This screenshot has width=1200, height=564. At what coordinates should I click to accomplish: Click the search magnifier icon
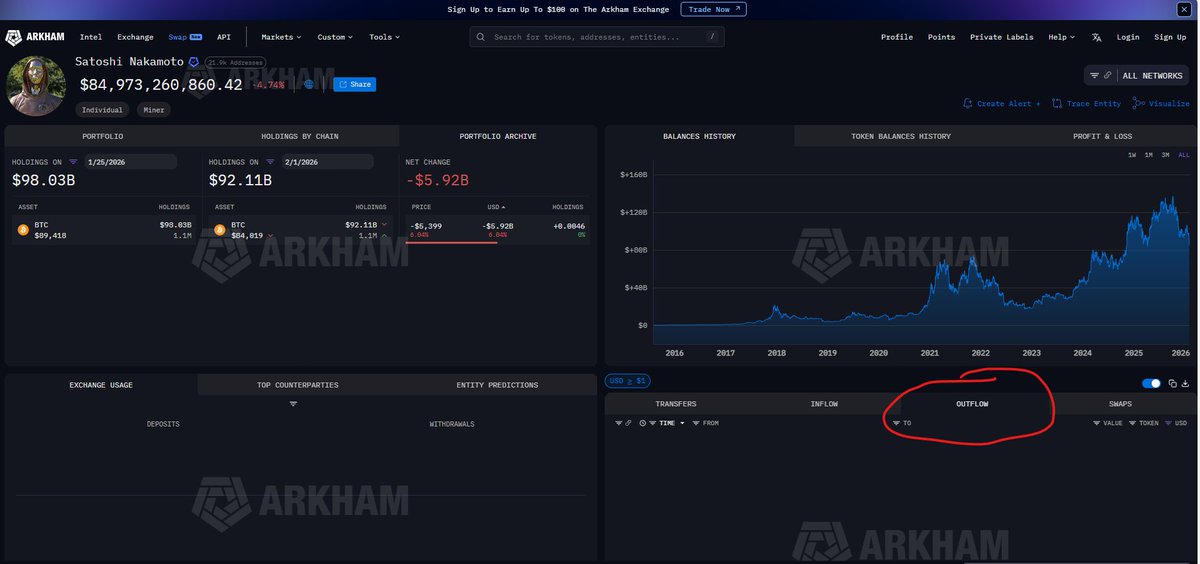click(x=481, y=37)
